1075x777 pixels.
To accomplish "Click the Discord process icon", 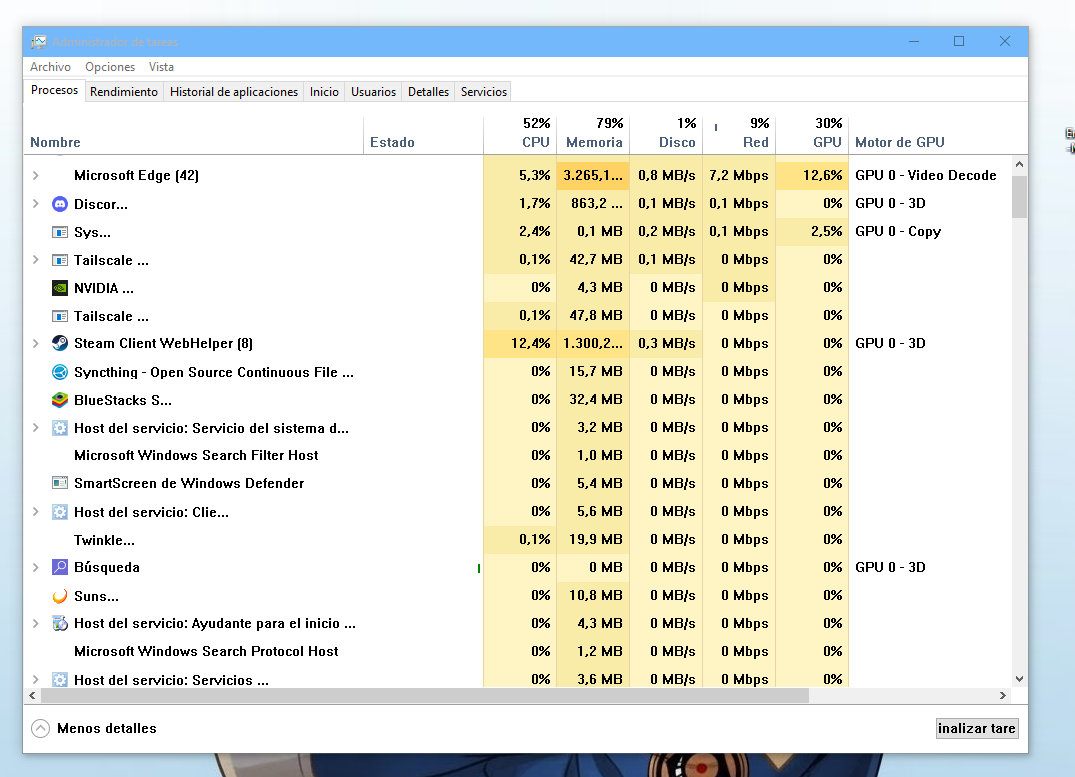I will (x=60, y=204).
